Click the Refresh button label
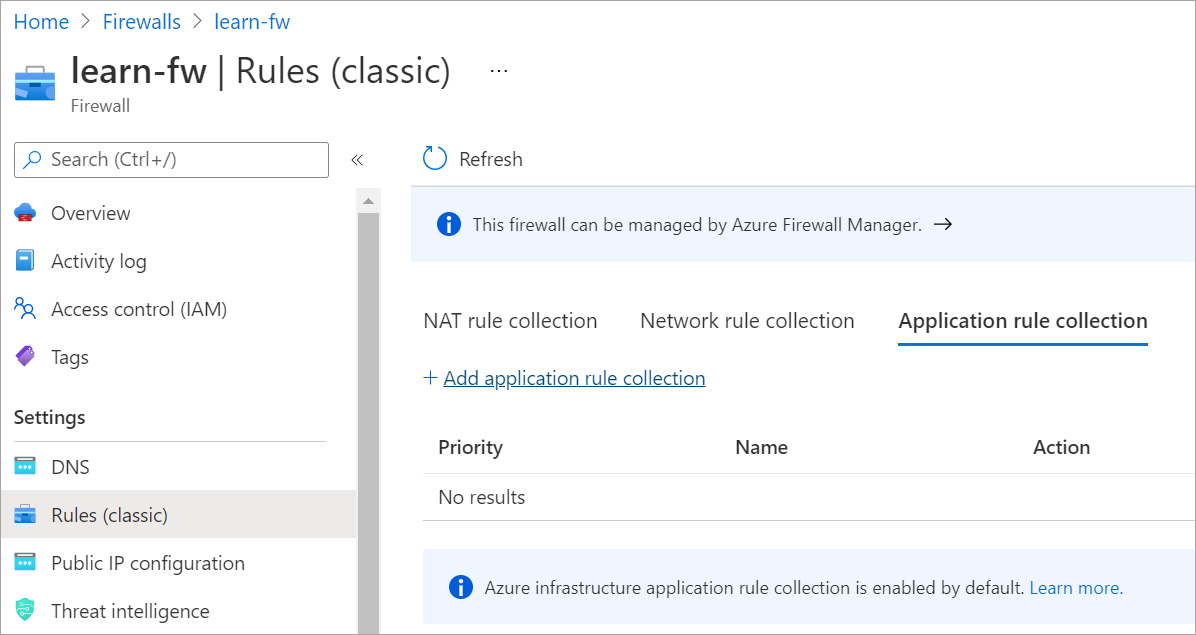The width and height of the screenshot is (1196, 635). coord(491,159)
